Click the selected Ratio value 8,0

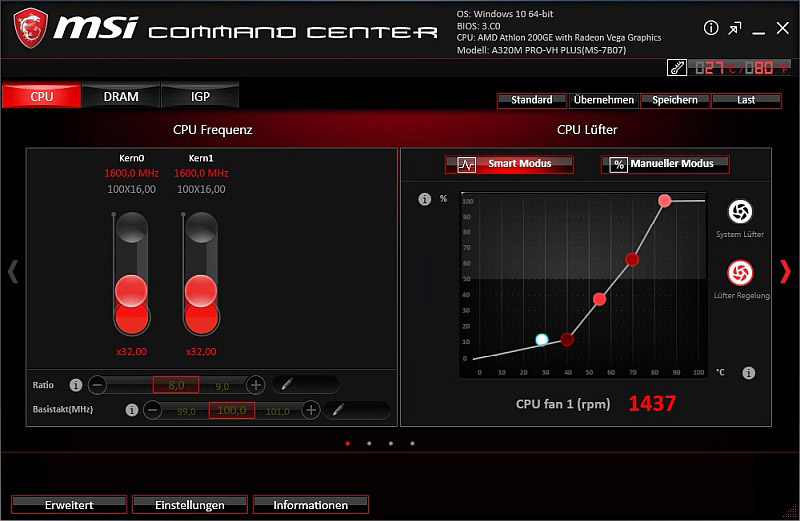pos(176,385)
